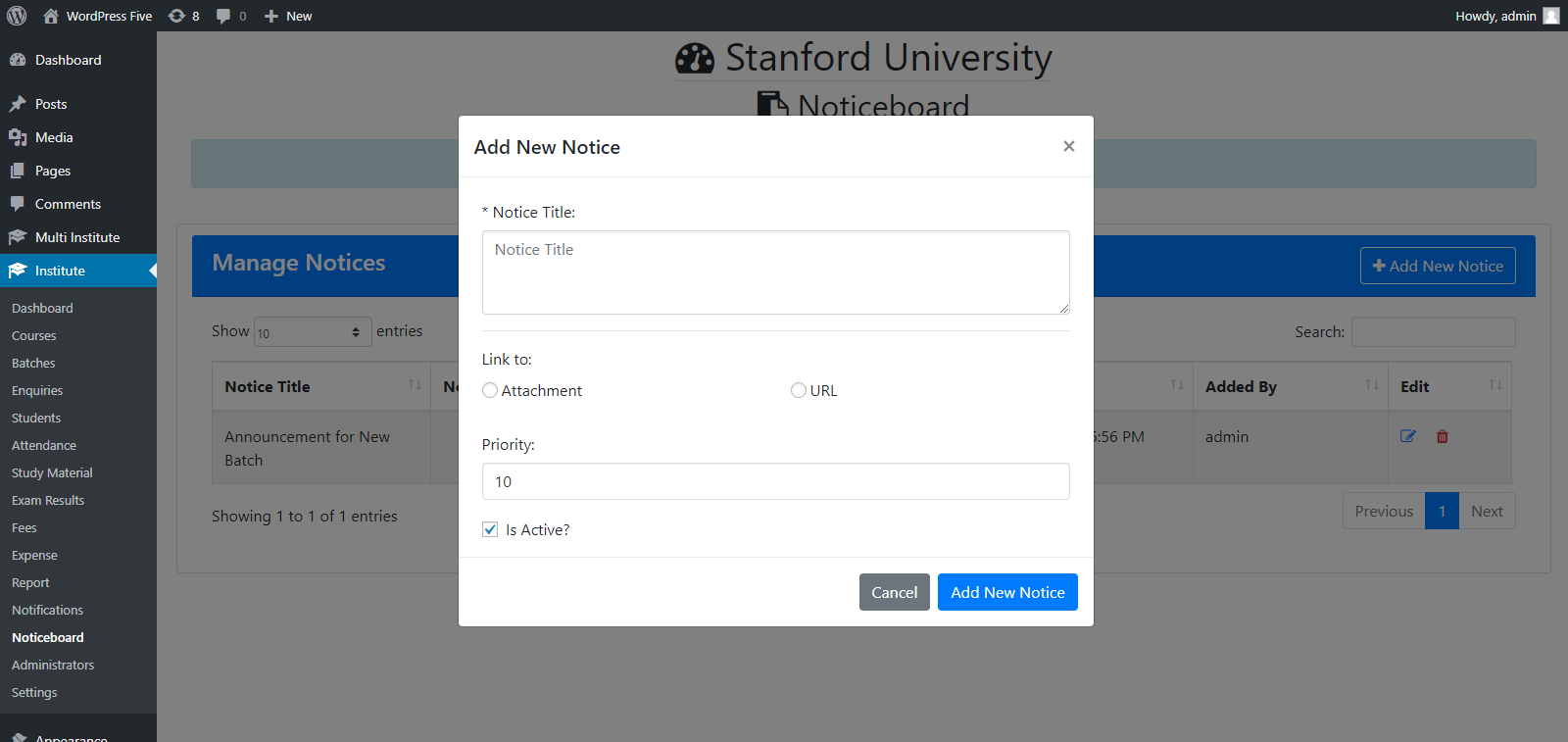
Task: Click the Noticeboard heading document icon
Action: coord(773,104)
